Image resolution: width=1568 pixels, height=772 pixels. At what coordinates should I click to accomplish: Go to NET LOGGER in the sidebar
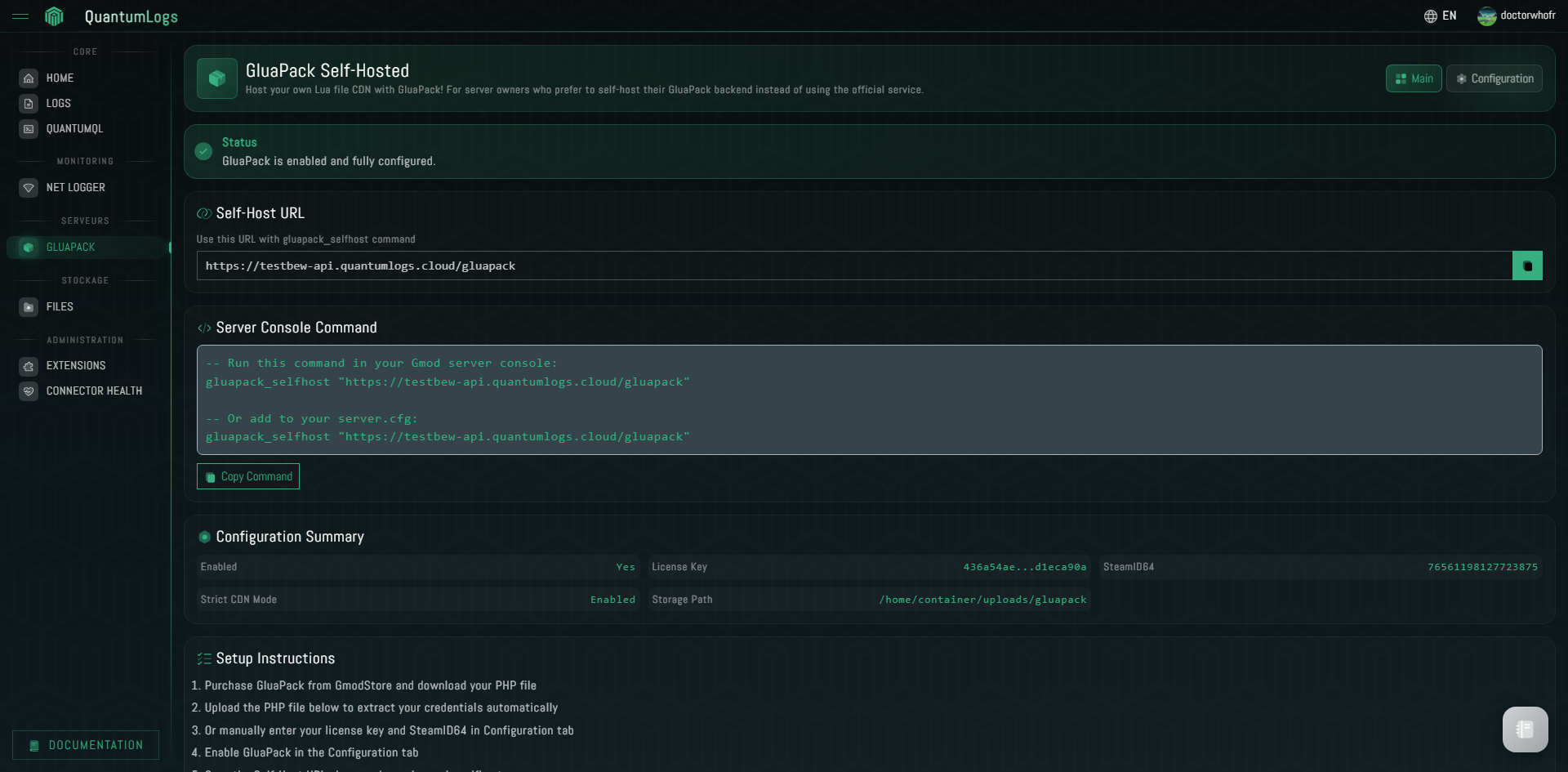[x=76, y=188]
